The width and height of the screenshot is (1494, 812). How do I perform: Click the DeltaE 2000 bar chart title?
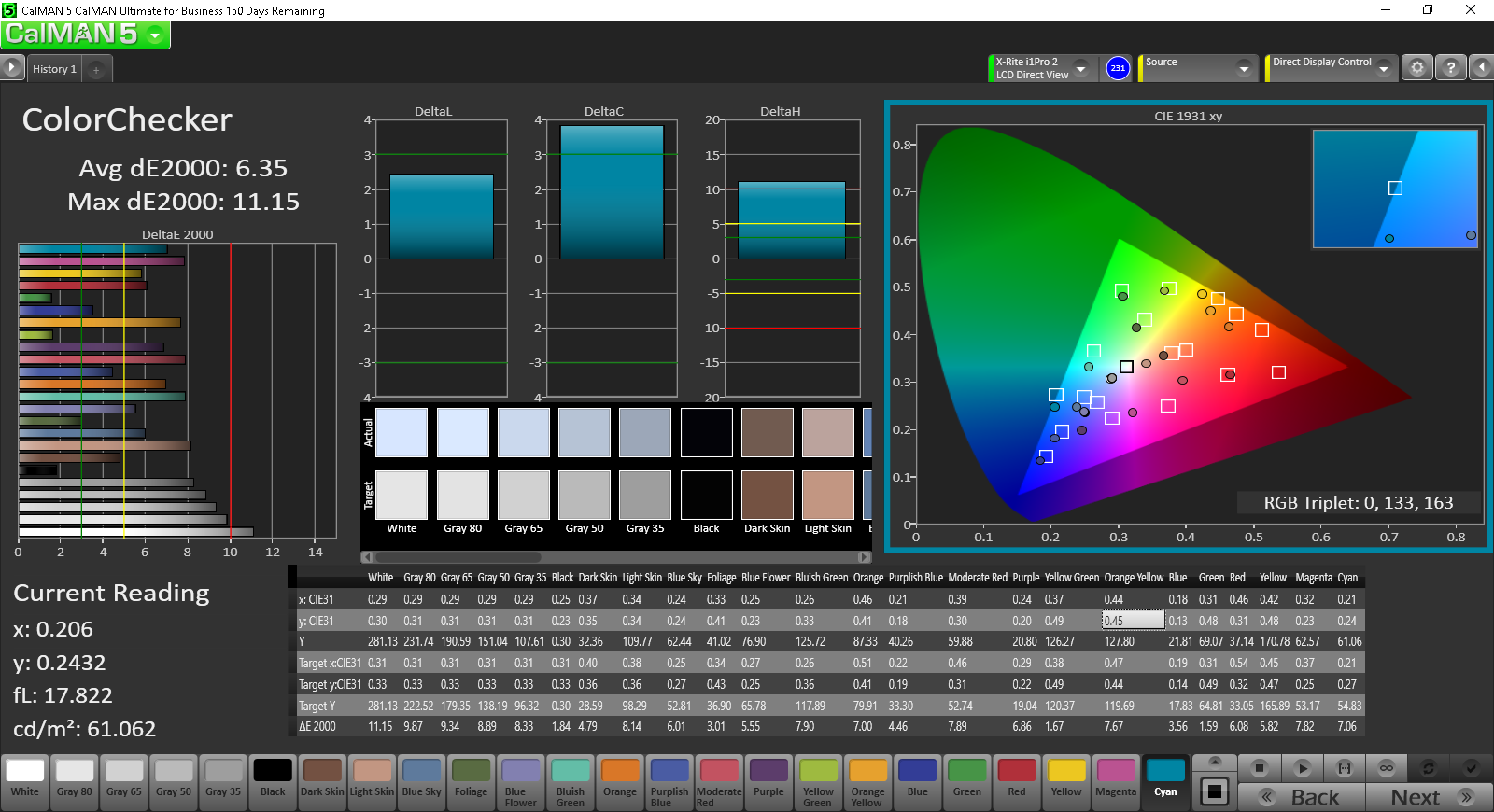click(177, 235)
